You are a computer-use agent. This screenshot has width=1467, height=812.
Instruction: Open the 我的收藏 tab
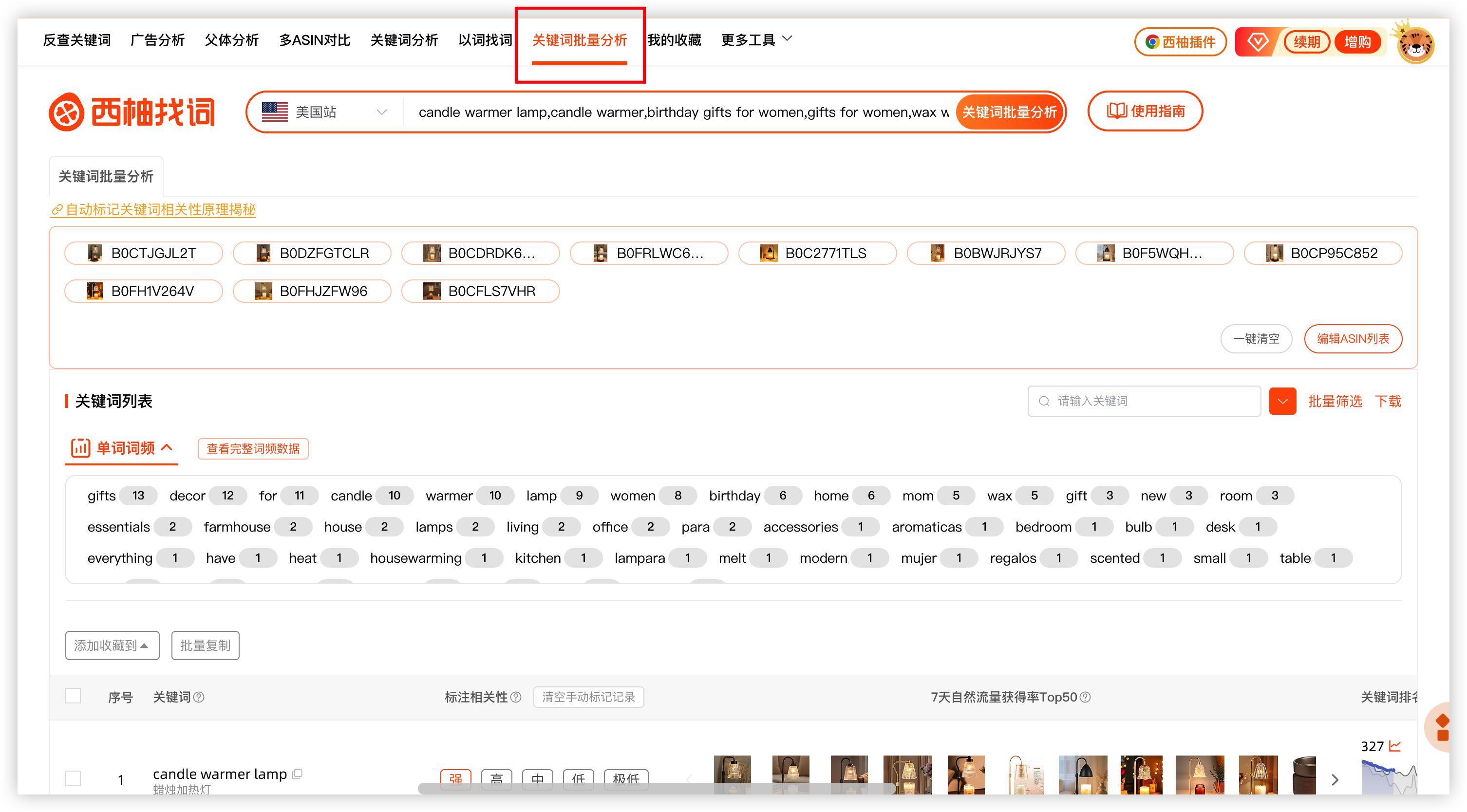tap(674, 40)
